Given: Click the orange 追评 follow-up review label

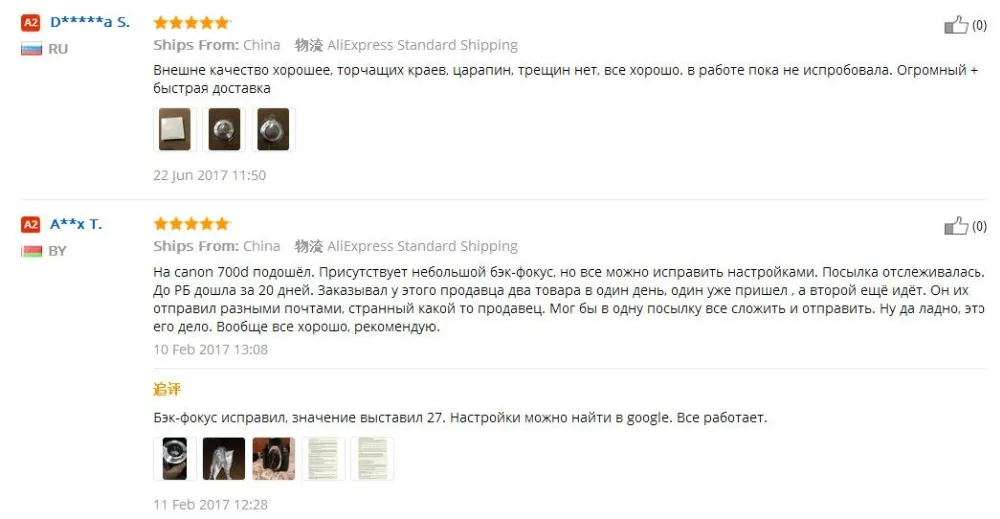Looking at the screenshot, I should click(167, 389).
